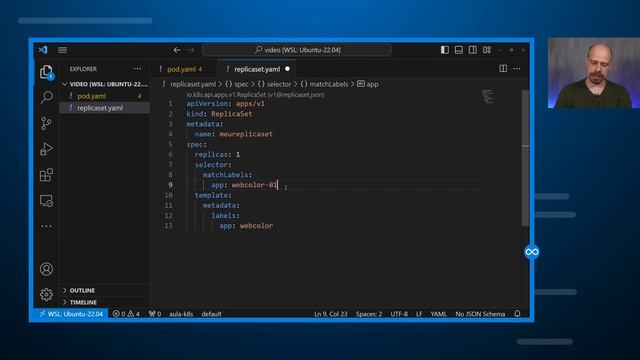
Task: Go forward with the right arrow
Action: click(x=191, y=50)
